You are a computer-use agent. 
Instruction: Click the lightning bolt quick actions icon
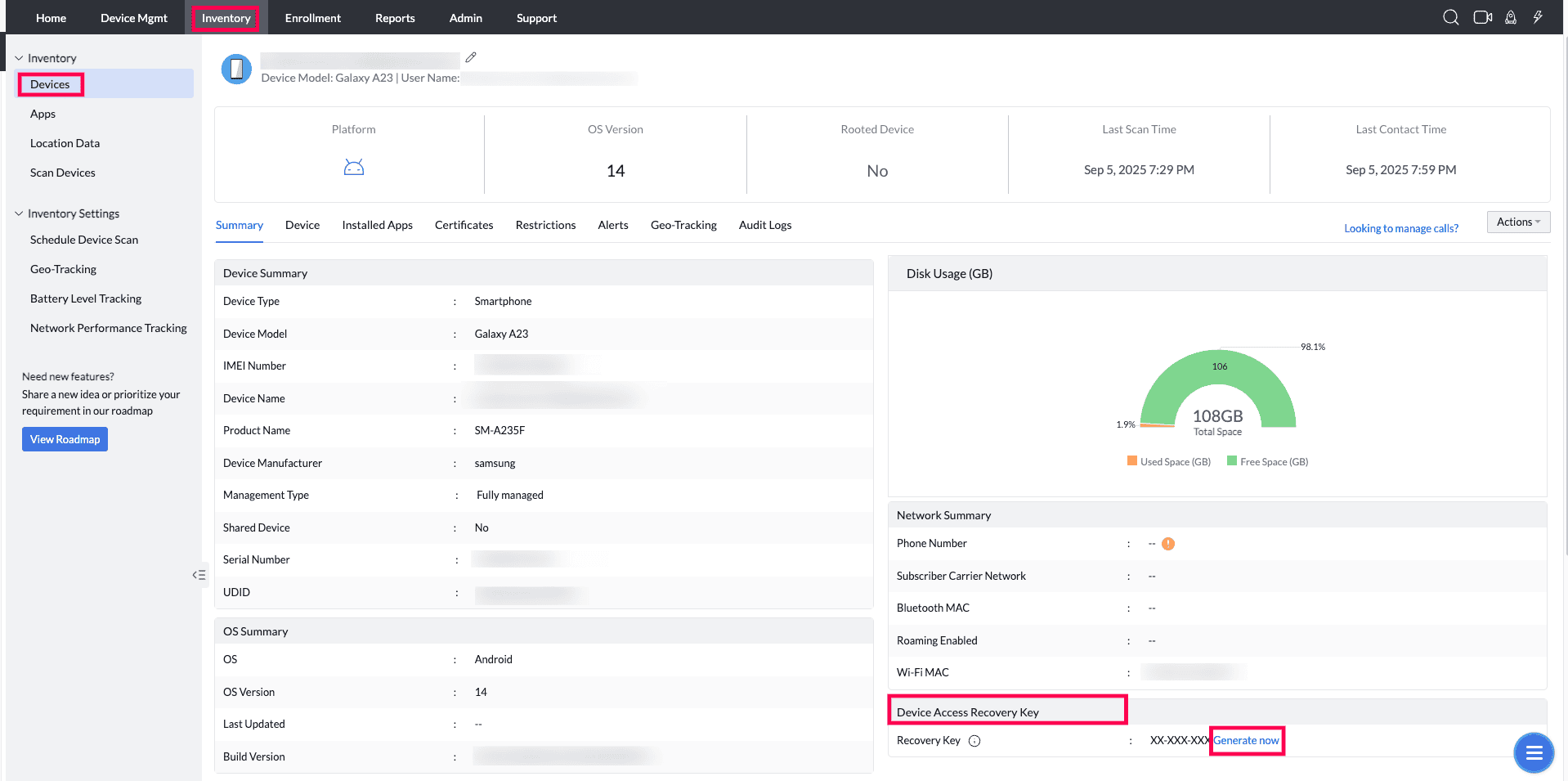pos(1538,17)
